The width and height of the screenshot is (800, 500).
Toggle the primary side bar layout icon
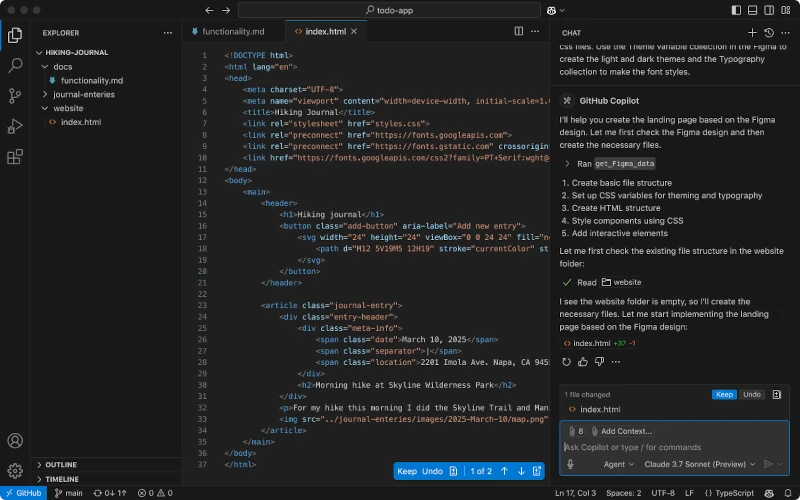(736, 10)
